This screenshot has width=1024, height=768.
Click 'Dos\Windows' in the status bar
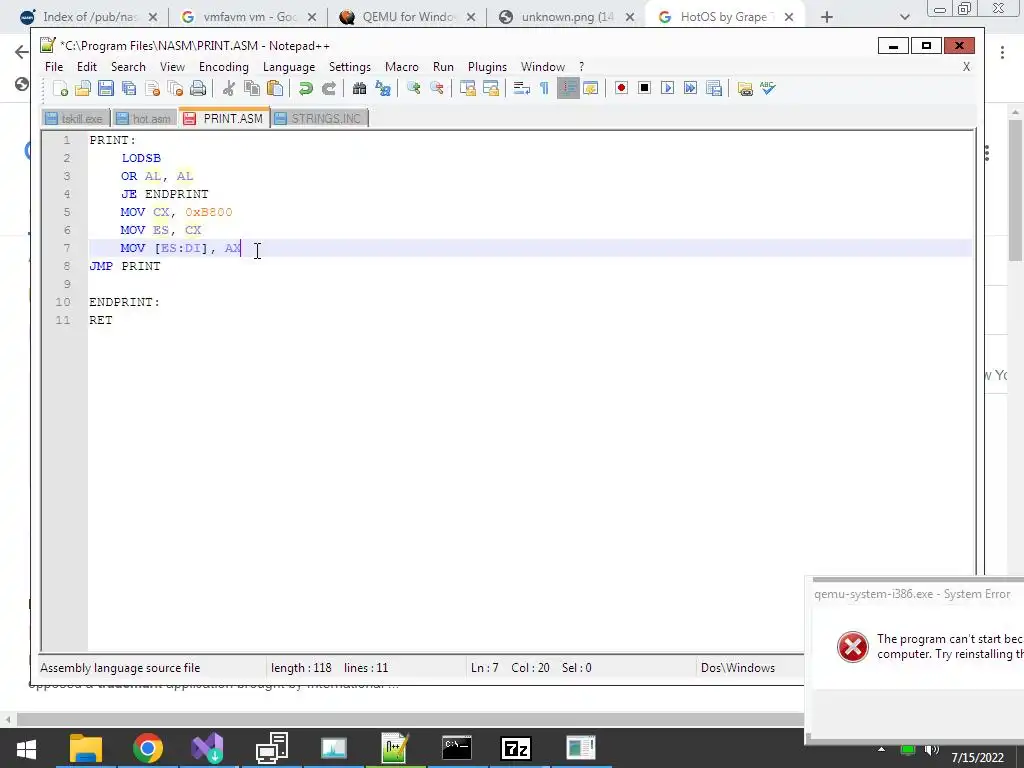(738, 667)
